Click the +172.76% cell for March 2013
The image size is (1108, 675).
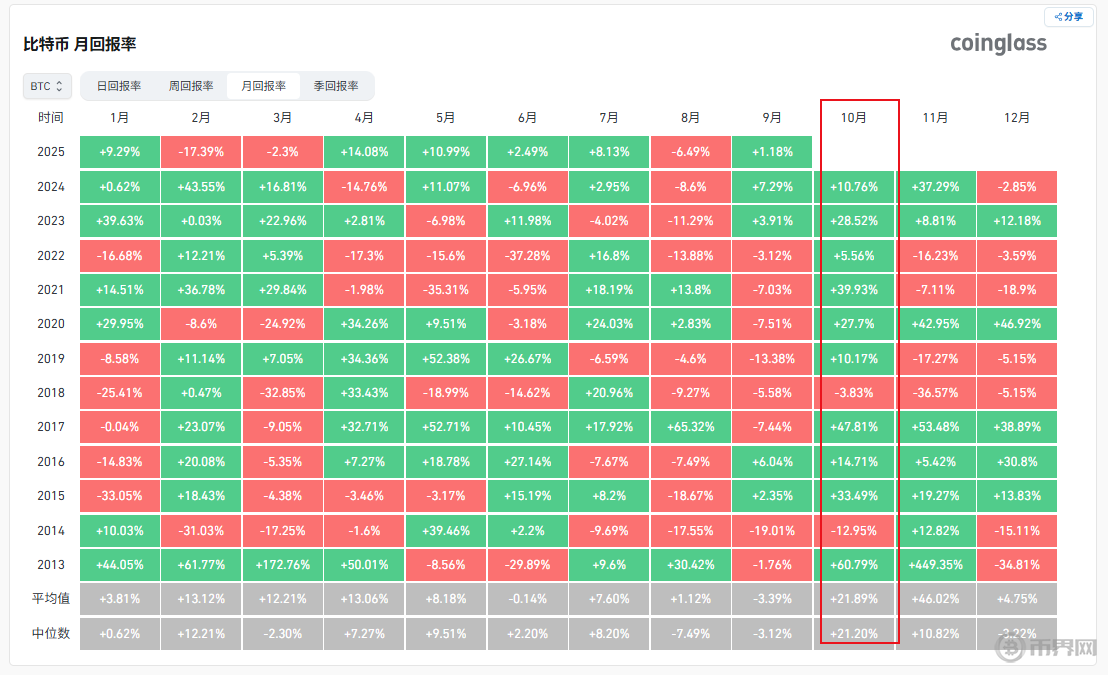(282, 565)
